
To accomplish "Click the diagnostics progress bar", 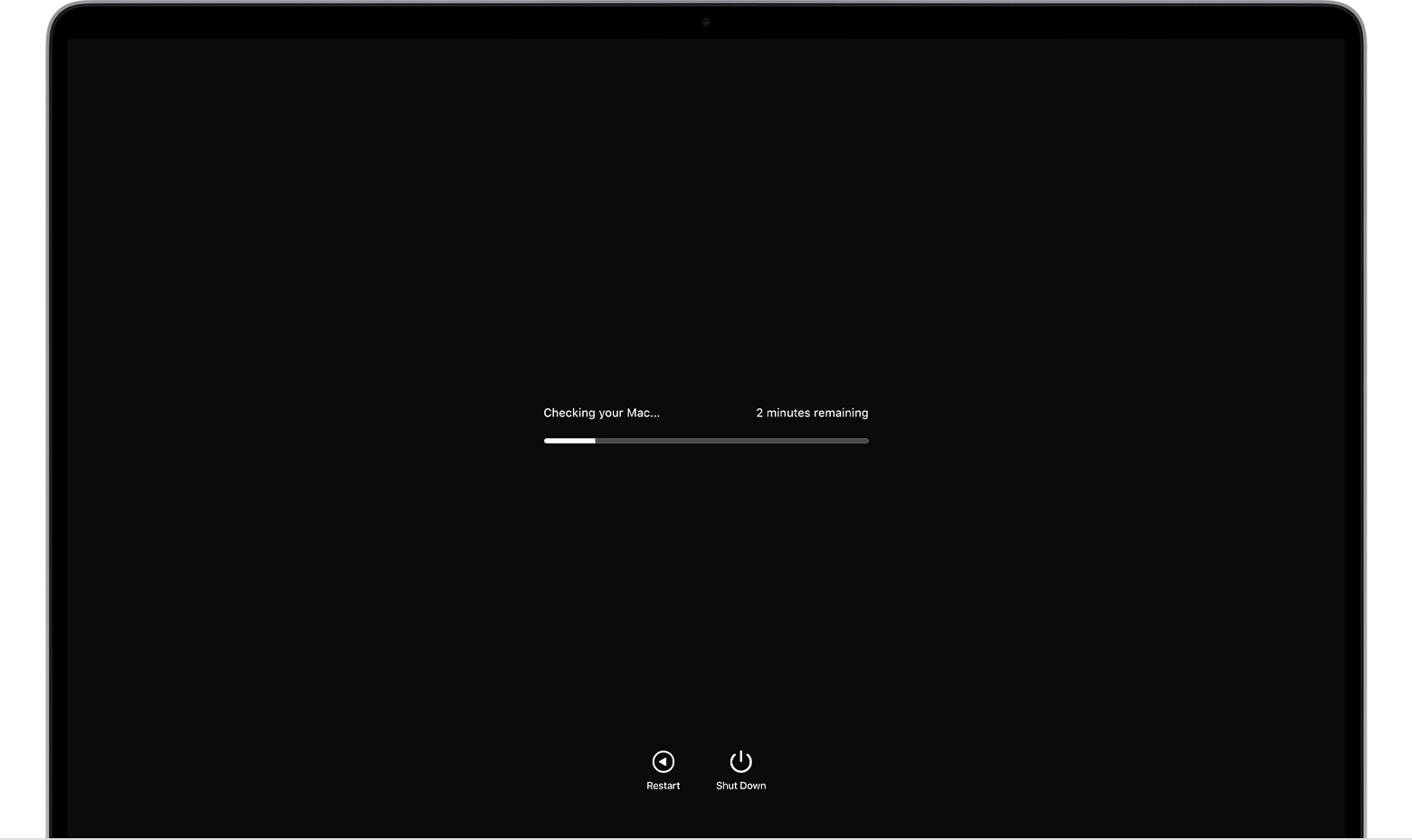I will point(706,441).
